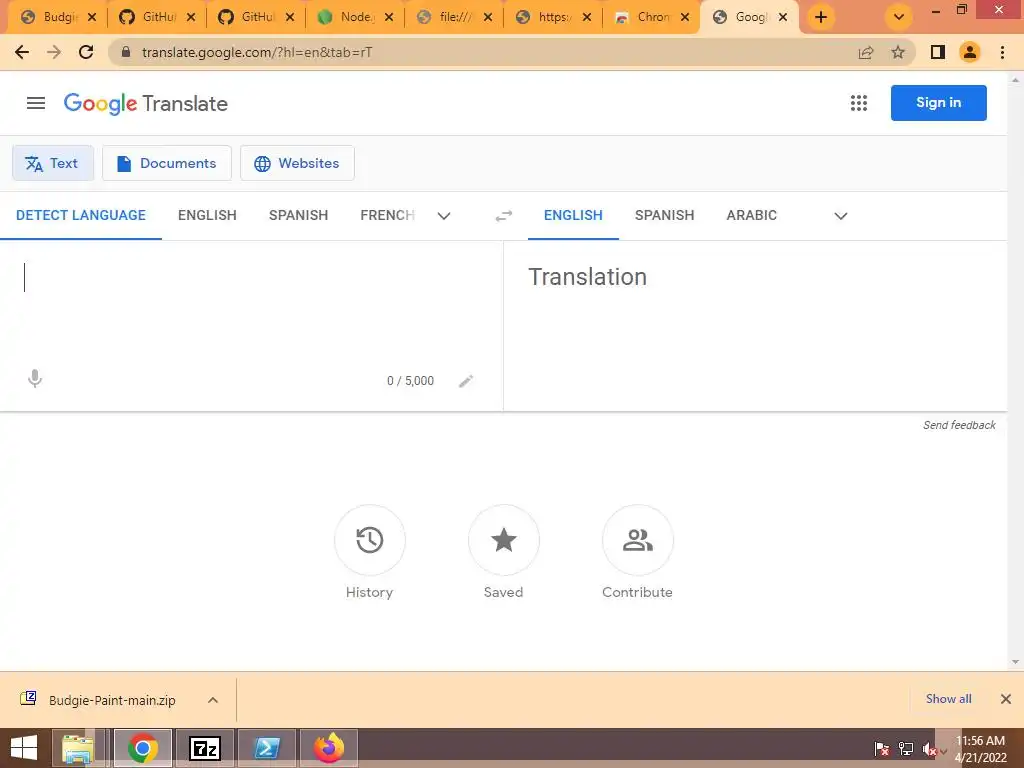This screenshot has height=768, width=1024.
Task: Open 7-Zip from taskbar
Action: pyautogui.click(x=204, y=748)
